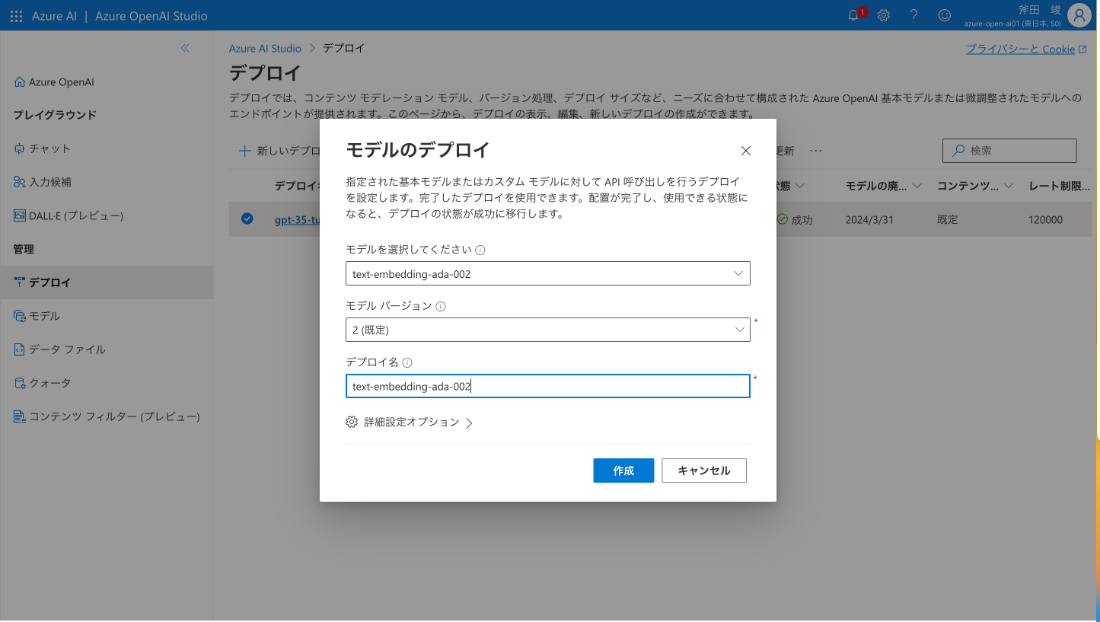Click the 120000 rate limit cell
This screenshot has height=622, width=1100.
[1045, 219]
